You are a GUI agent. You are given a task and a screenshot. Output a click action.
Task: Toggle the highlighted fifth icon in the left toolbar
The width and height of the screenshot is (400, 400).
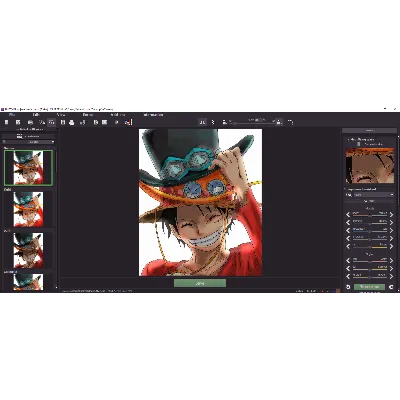coord(51,122)
